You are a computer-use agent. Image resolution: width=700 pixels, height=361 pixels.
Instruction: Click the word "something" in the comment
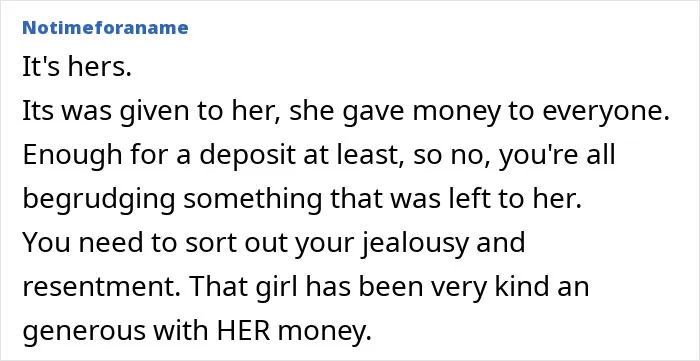(x=252, y=200)
